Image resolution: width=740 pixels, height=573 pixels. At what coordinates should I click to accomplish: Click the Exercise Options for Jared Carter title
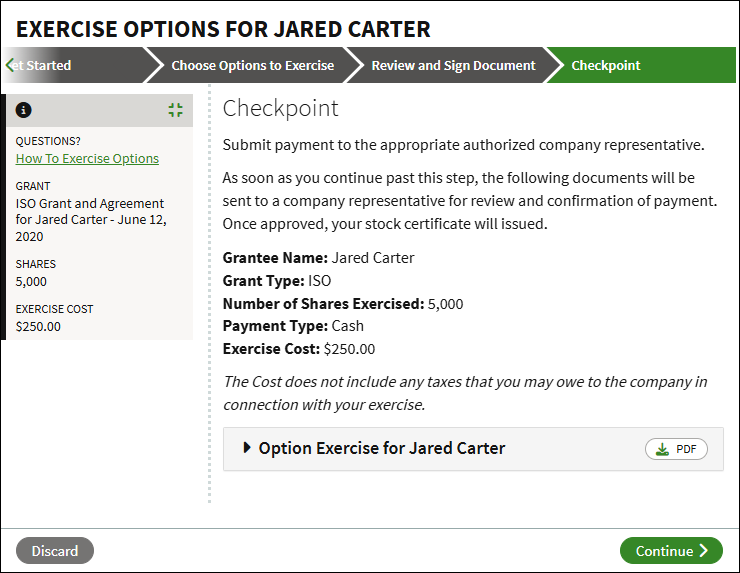tap(223, 28)
